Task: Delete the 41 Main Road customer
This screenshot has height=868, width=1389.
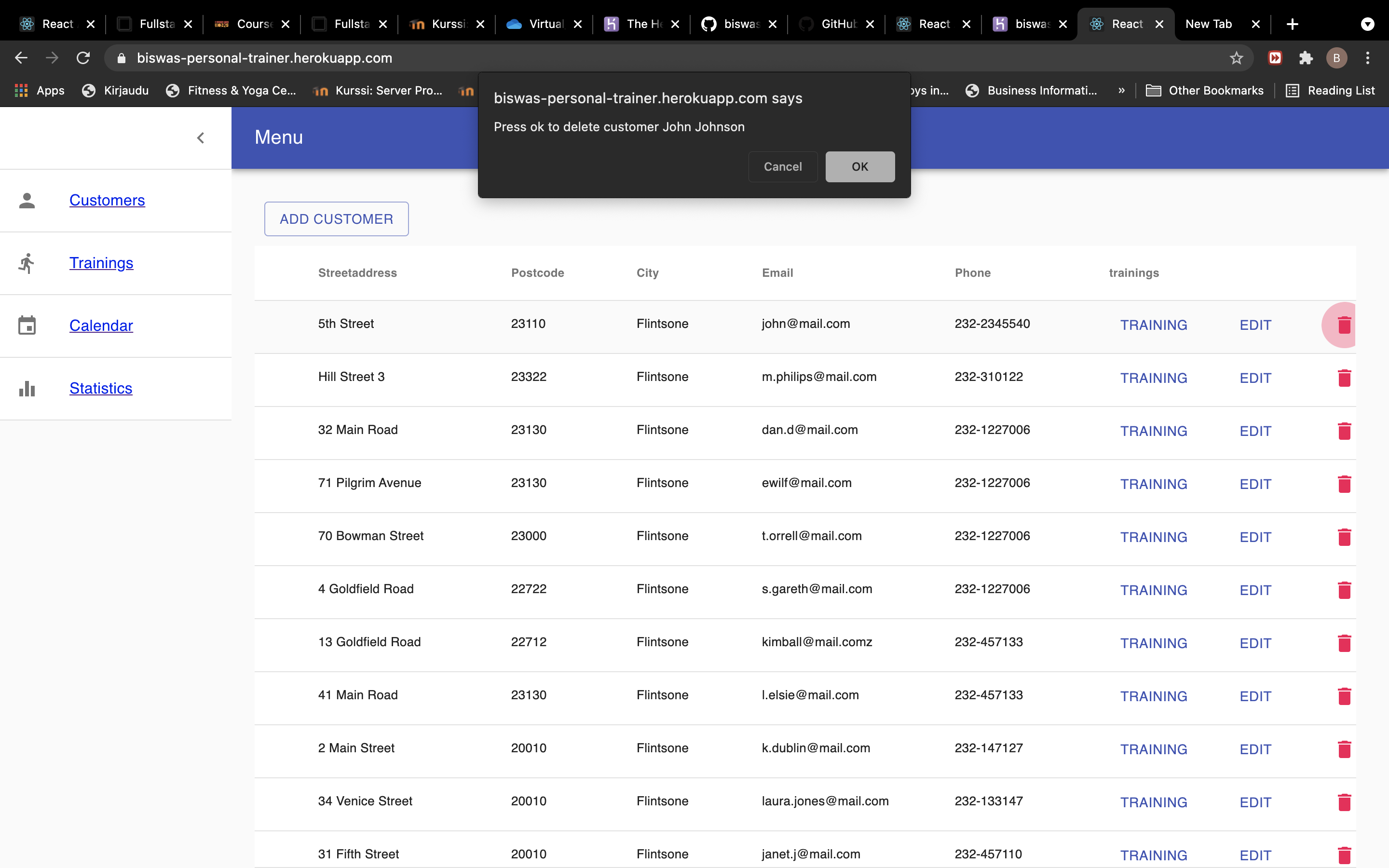Action: [1344, 696]
